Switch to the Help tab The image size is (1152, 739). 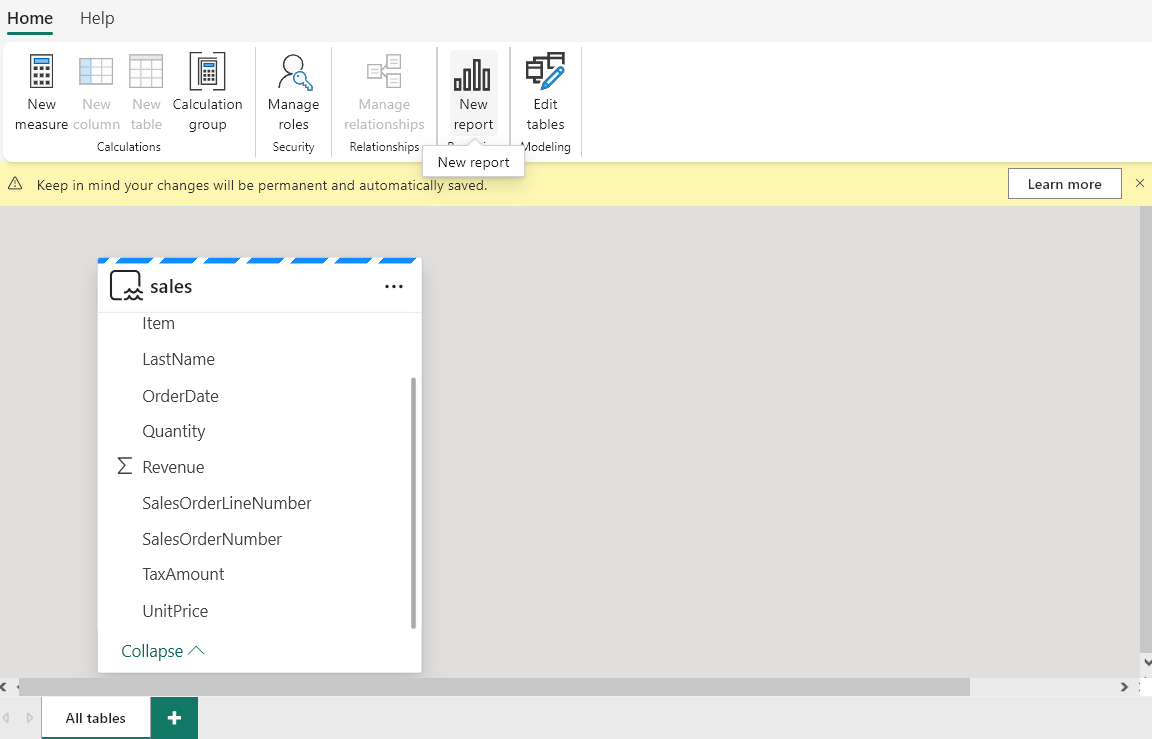pos(97,18)
